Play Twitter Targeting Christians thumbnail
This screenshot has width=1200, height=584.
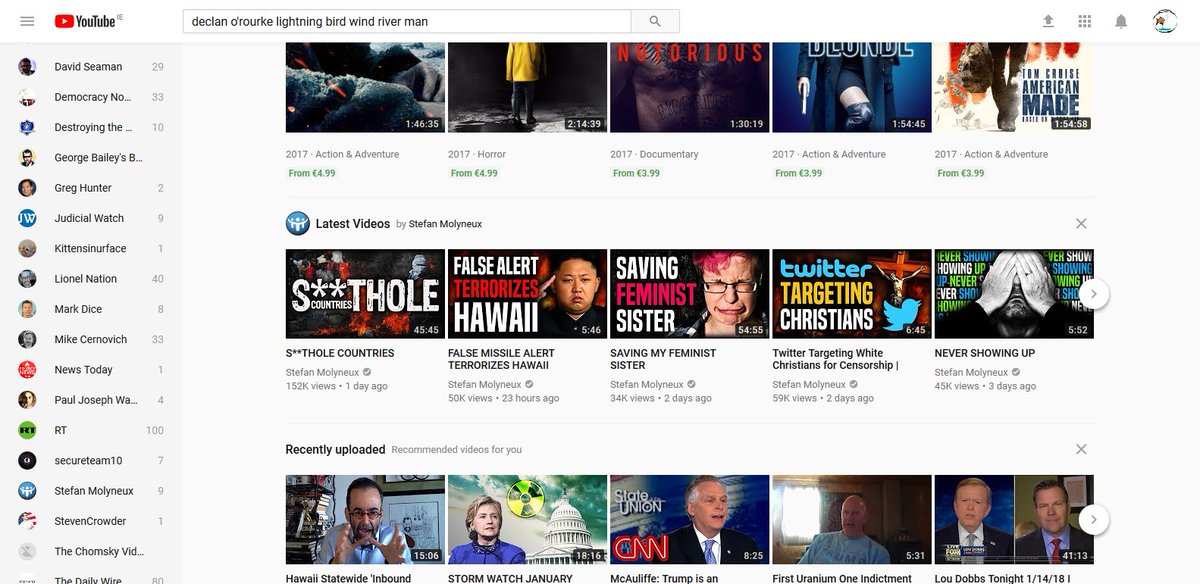852,294
